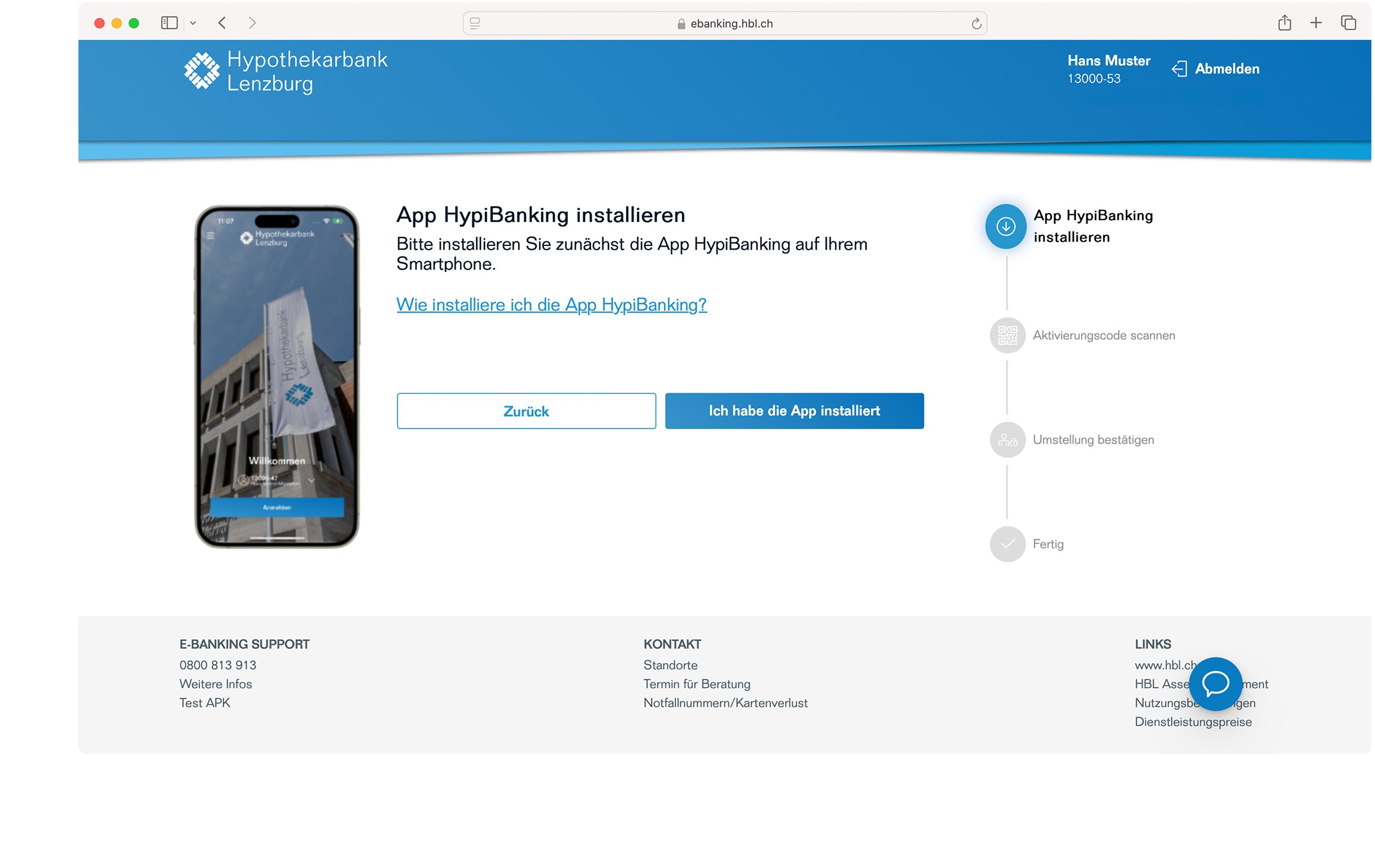This screenshot has height=868, width=1375.
Task: Open a new Safari tab with plus icon
Action: click(1316, 23)
